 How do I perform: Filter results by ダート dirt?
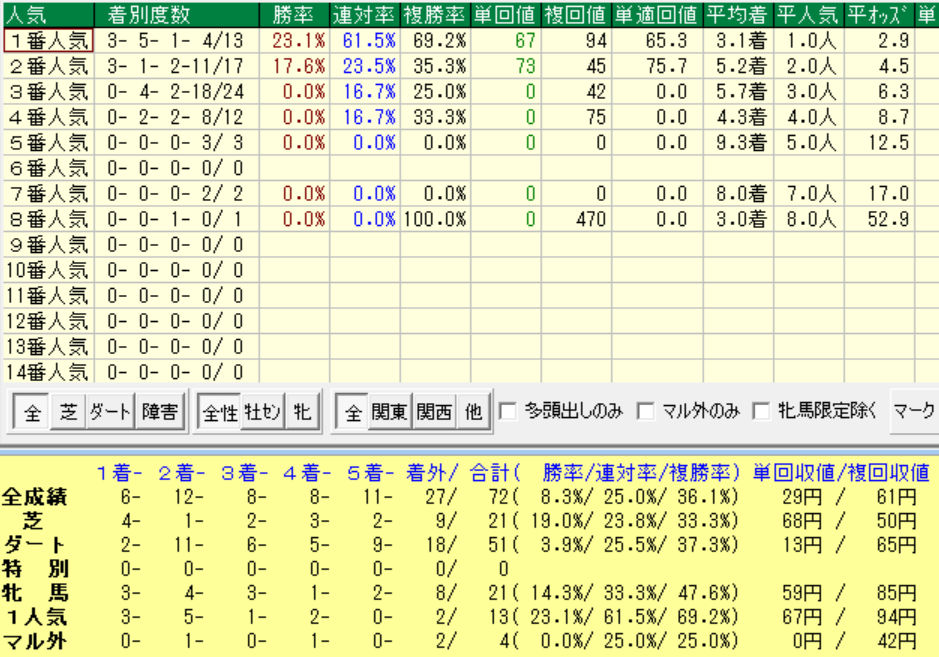(111, 411)
